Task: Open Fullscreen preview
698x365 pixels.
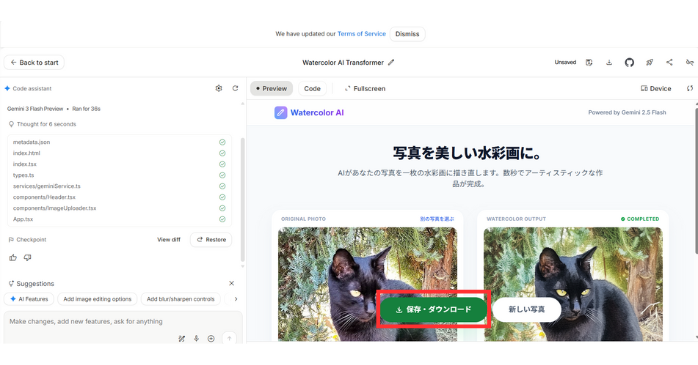Action: [365, 89]
